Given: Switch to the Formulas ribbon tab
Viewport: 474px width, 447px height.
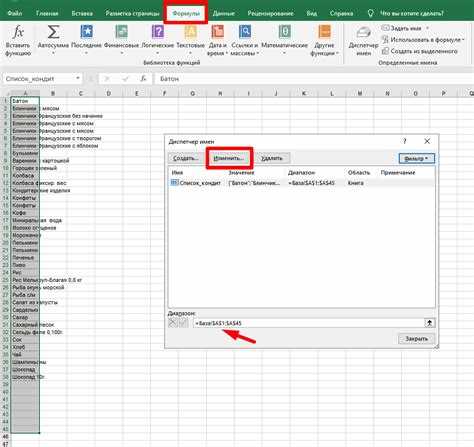Looking at the screenshot, I should [x=186, y=13].
